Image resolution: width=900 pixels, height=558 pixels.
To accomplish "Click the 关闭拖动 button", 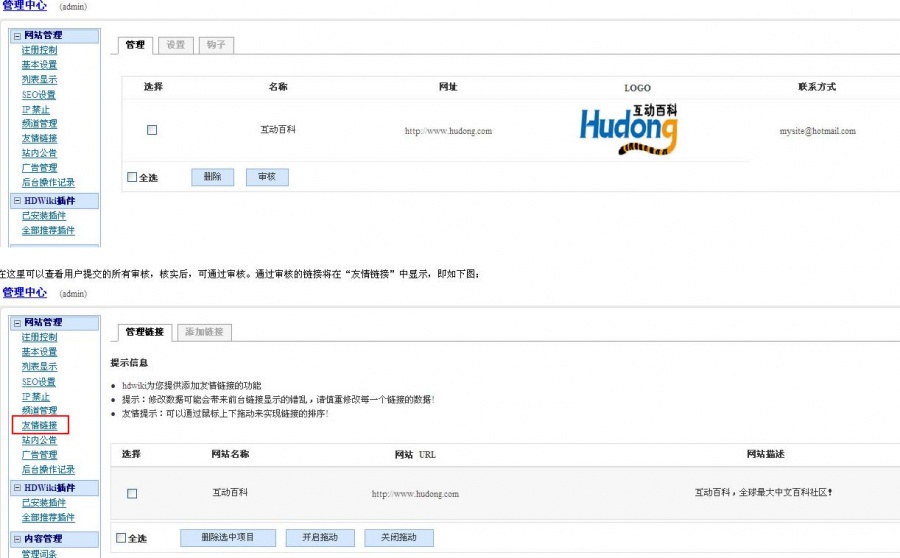I will (399, 538).
